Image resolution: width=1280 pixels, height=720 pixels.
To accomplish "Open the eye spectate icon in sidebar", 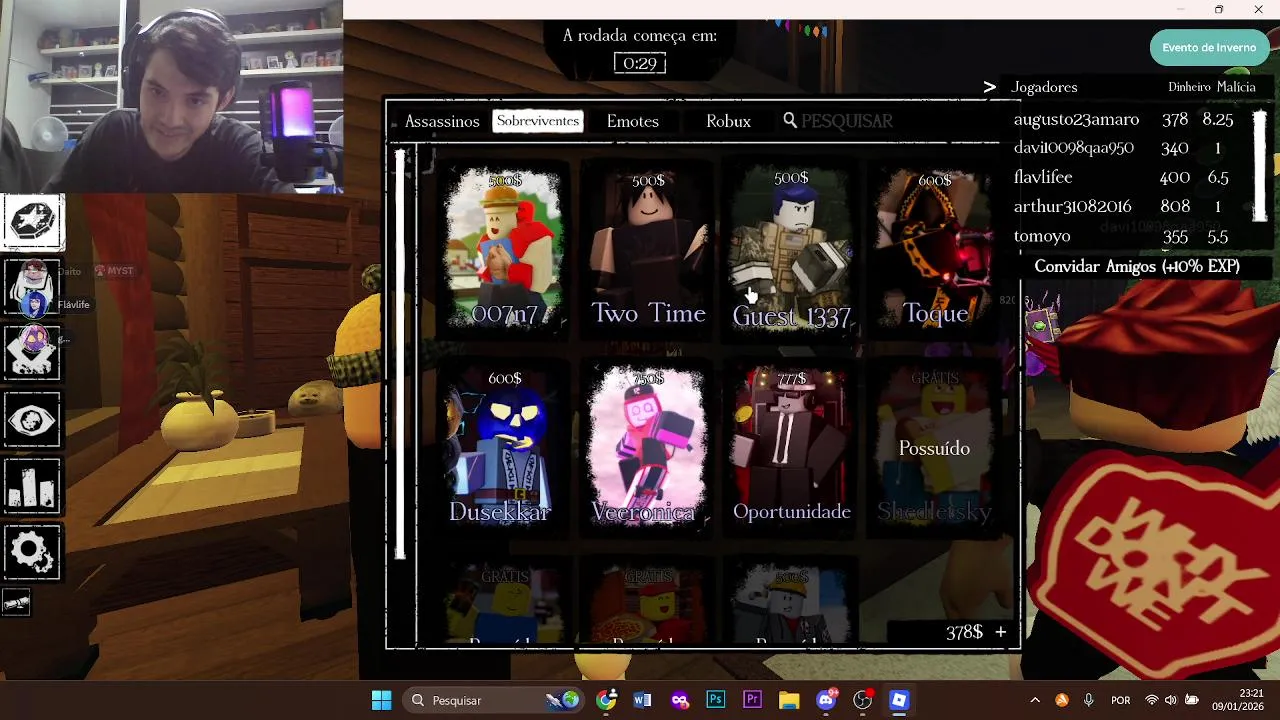I will click(x=32, y=421).
